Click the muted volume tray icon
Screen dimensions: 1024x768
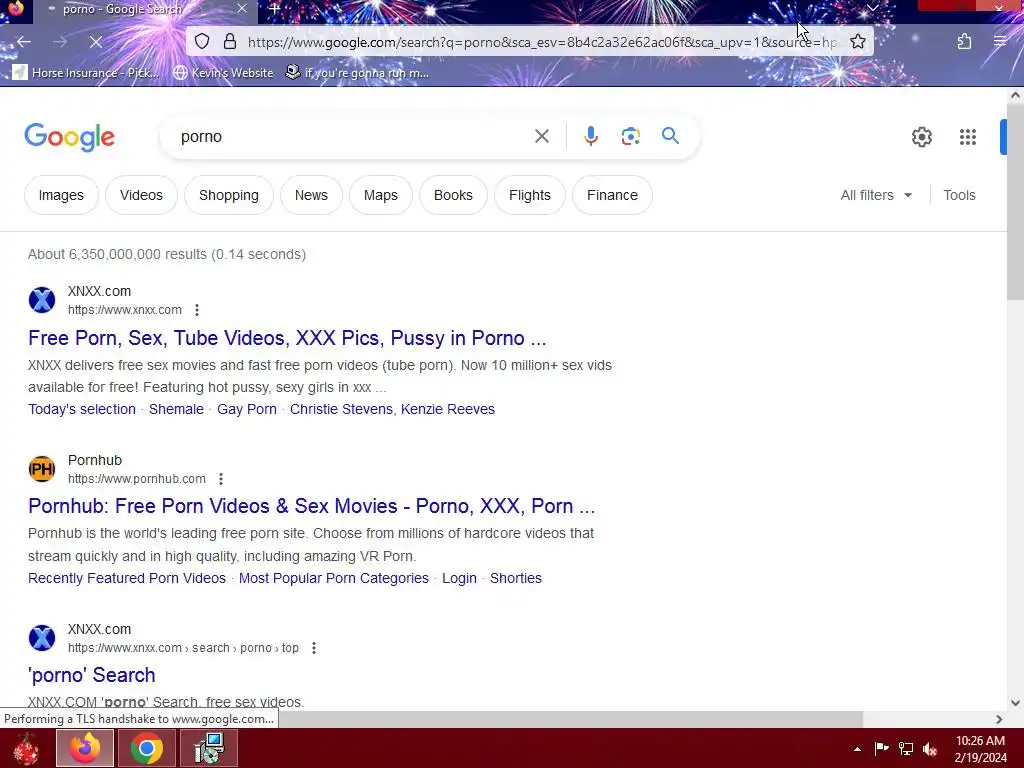coord(930,749)
